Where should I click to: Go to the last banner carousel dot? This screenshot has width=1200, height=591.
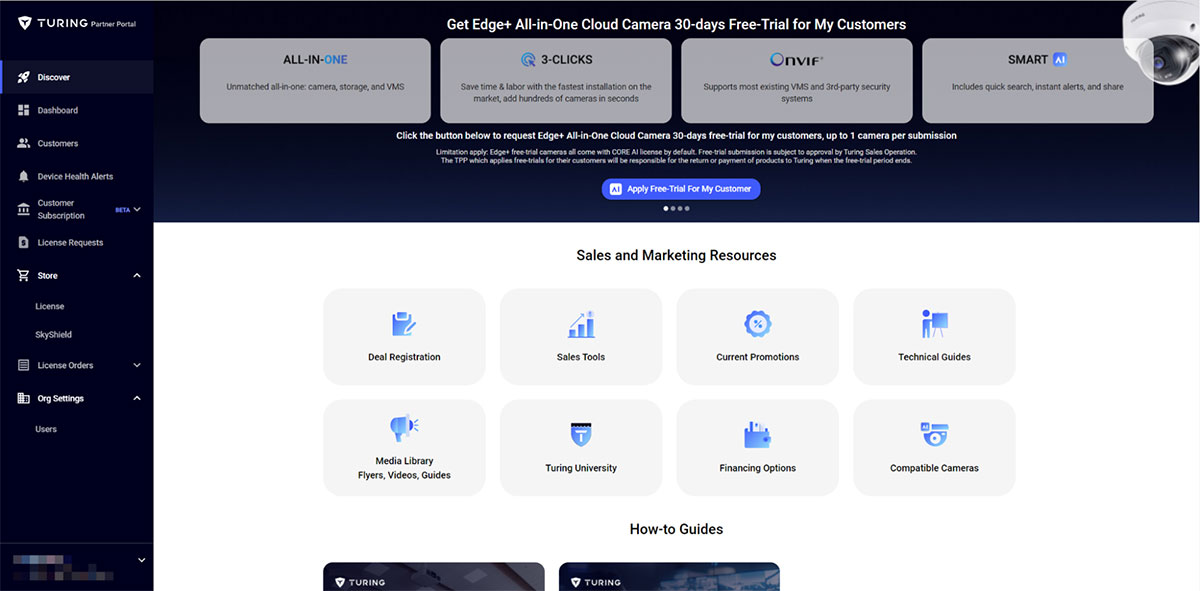[x=687, y=209]
